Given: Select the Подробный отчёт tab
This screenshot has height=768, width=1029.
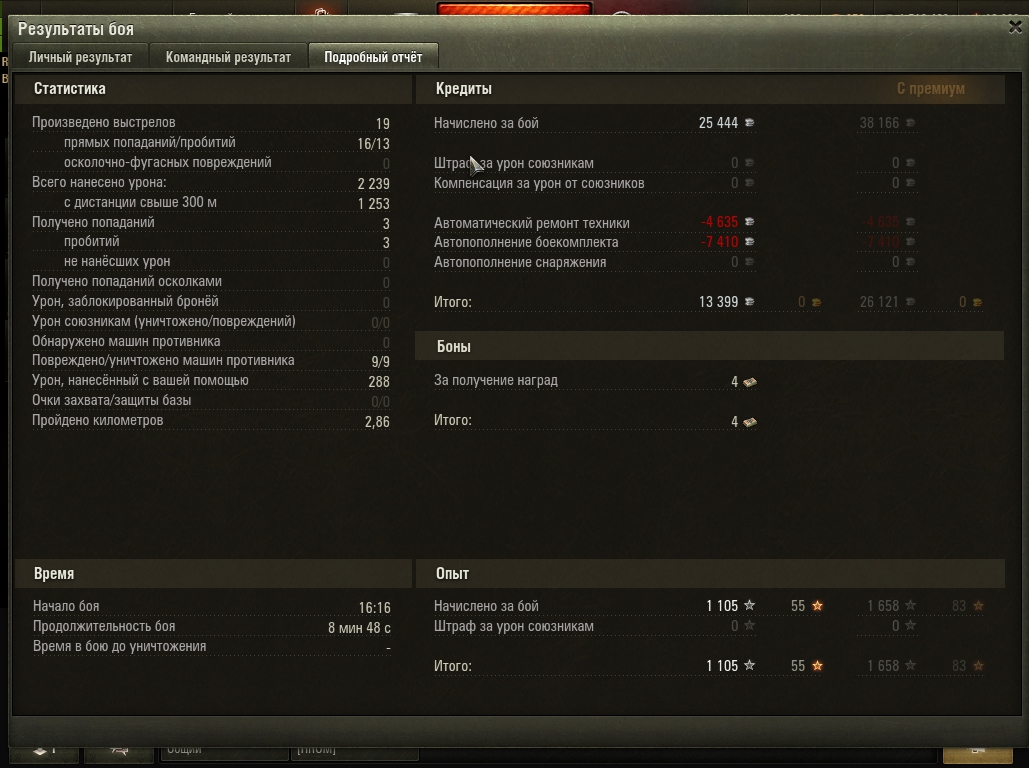Looking at the screenshot, I should [x=373, y=57].
